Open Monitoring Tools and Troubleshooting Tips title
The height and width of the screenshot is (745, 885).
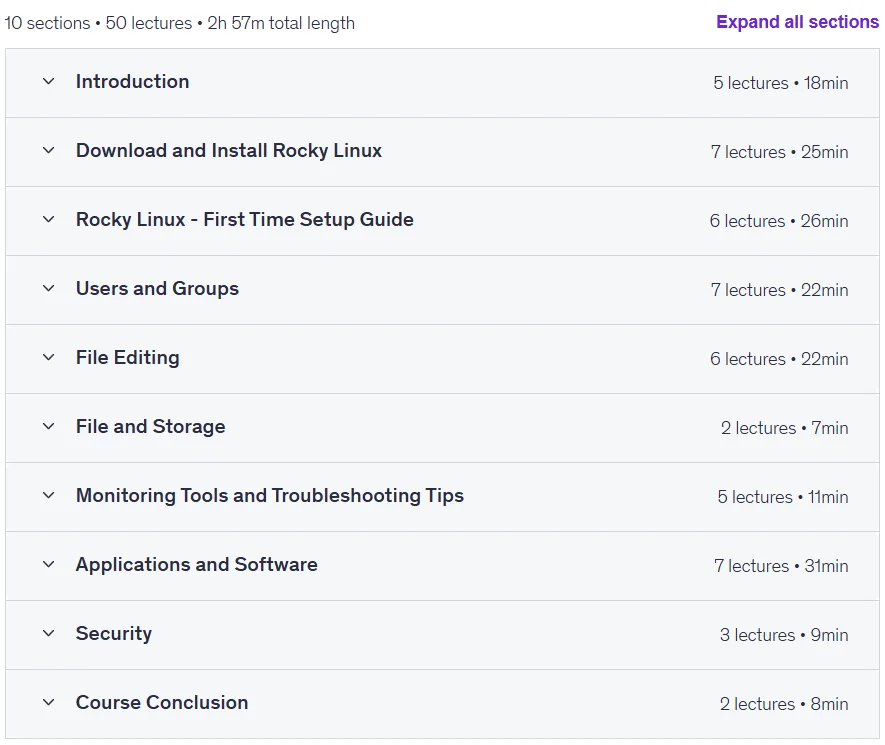click(270, 496)
